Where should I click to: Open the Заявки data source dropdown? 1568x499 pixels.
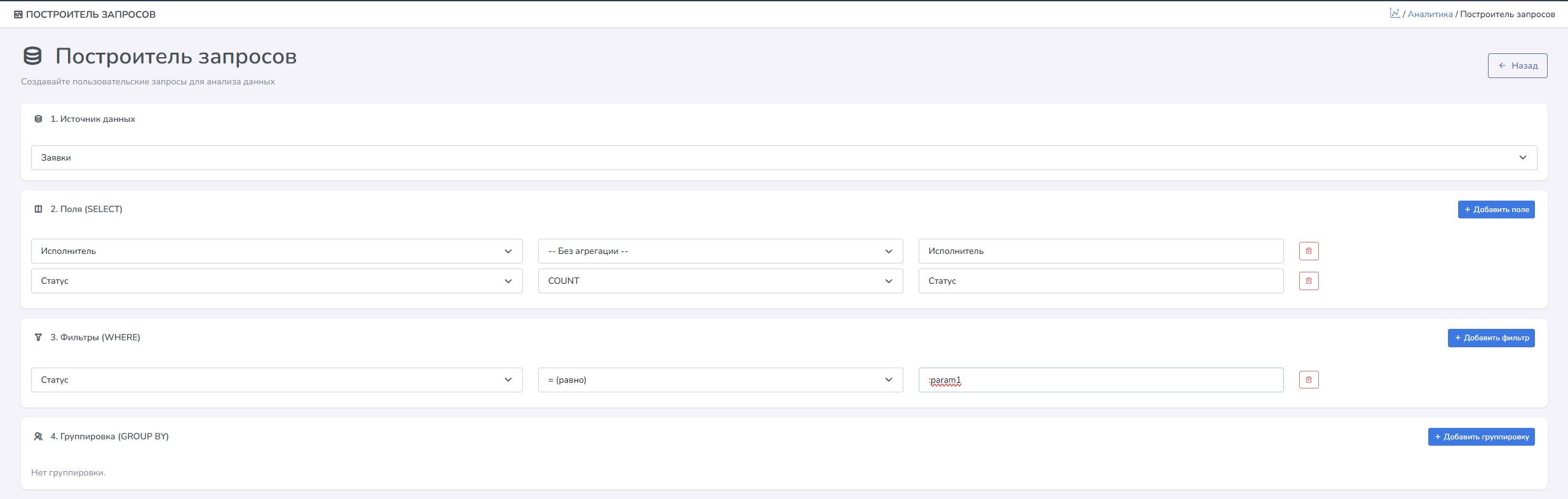click(x=783, y=157)
